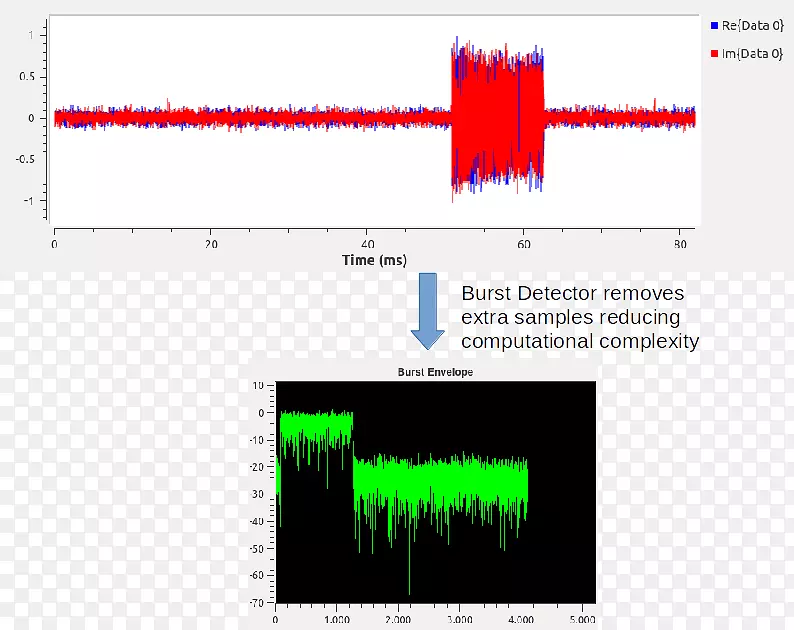Click the -70 label on Burst Envelope y-axis
This screenshot has width=794, height=630.
click(x=257, y=603)
